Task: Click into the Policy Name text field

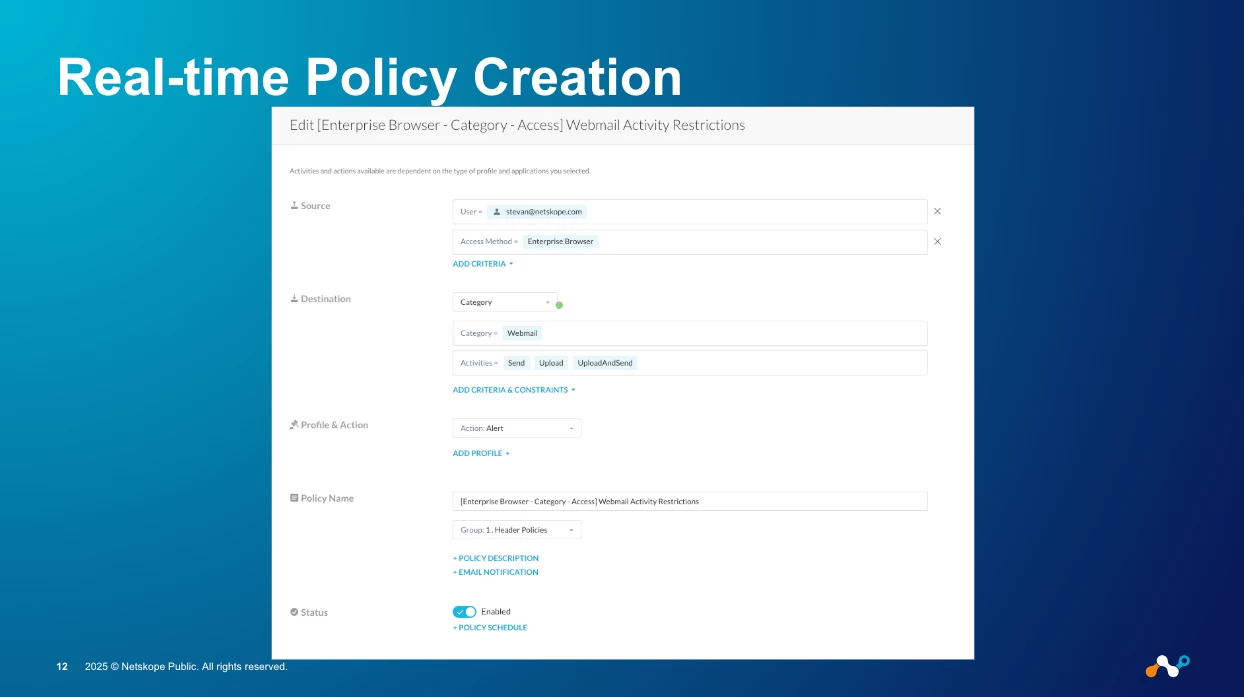Action: coord(690,501)
